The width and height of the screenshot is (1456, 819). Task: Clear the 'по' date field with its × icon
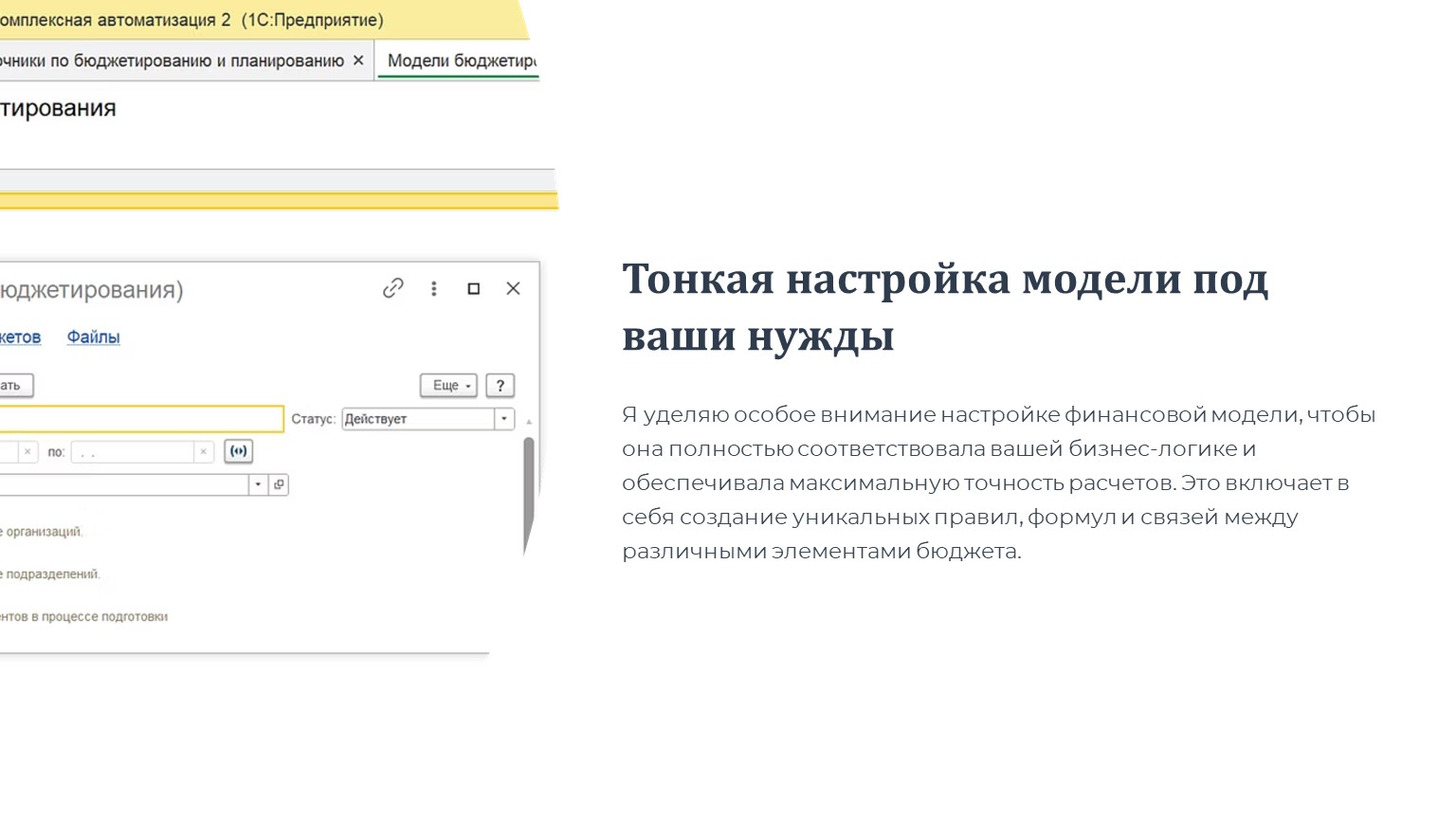pos(203,452)
